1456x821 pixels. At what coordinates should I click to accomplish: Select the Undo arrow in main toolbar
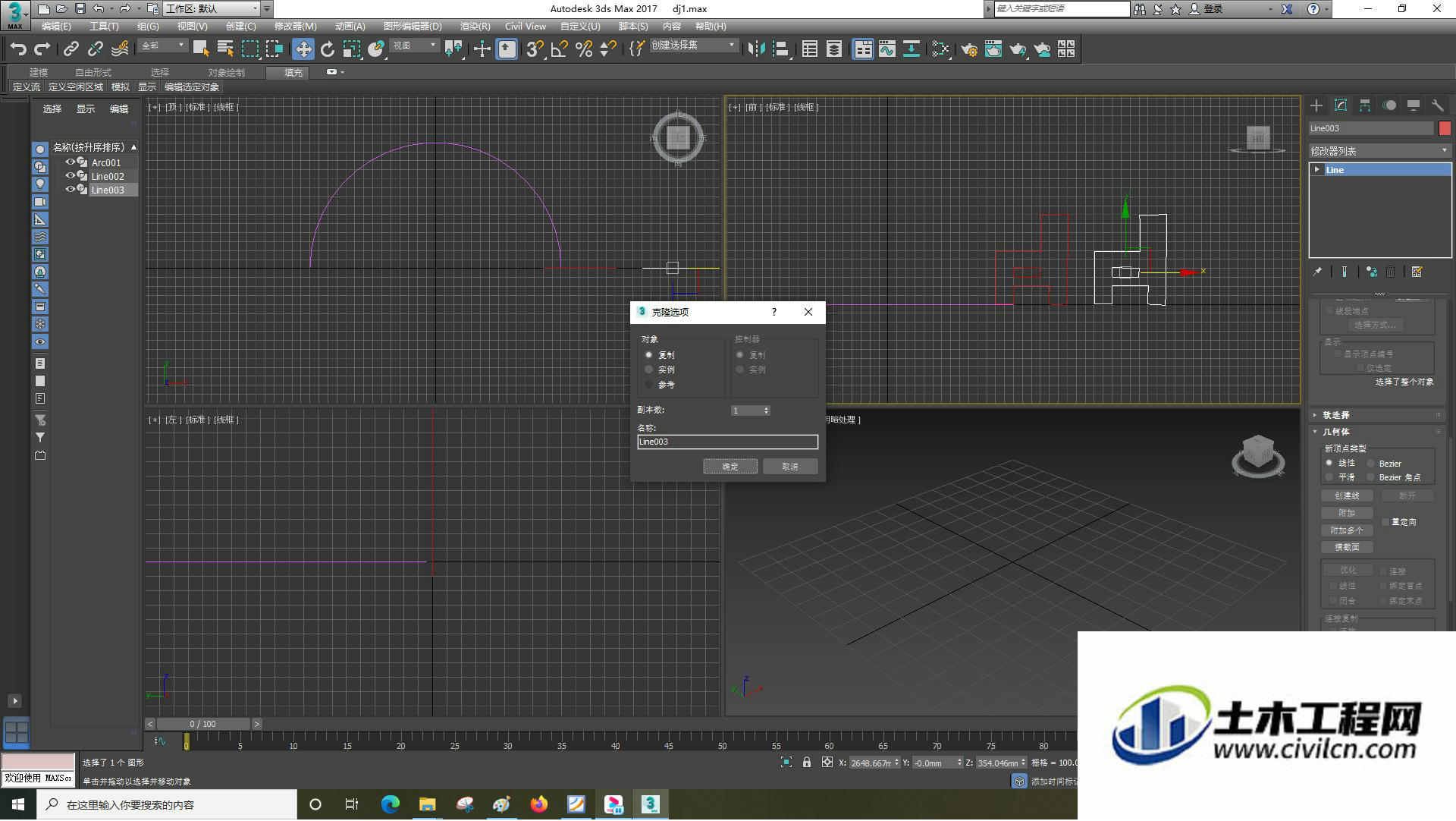pyautogui.click(x=18, y=49)
